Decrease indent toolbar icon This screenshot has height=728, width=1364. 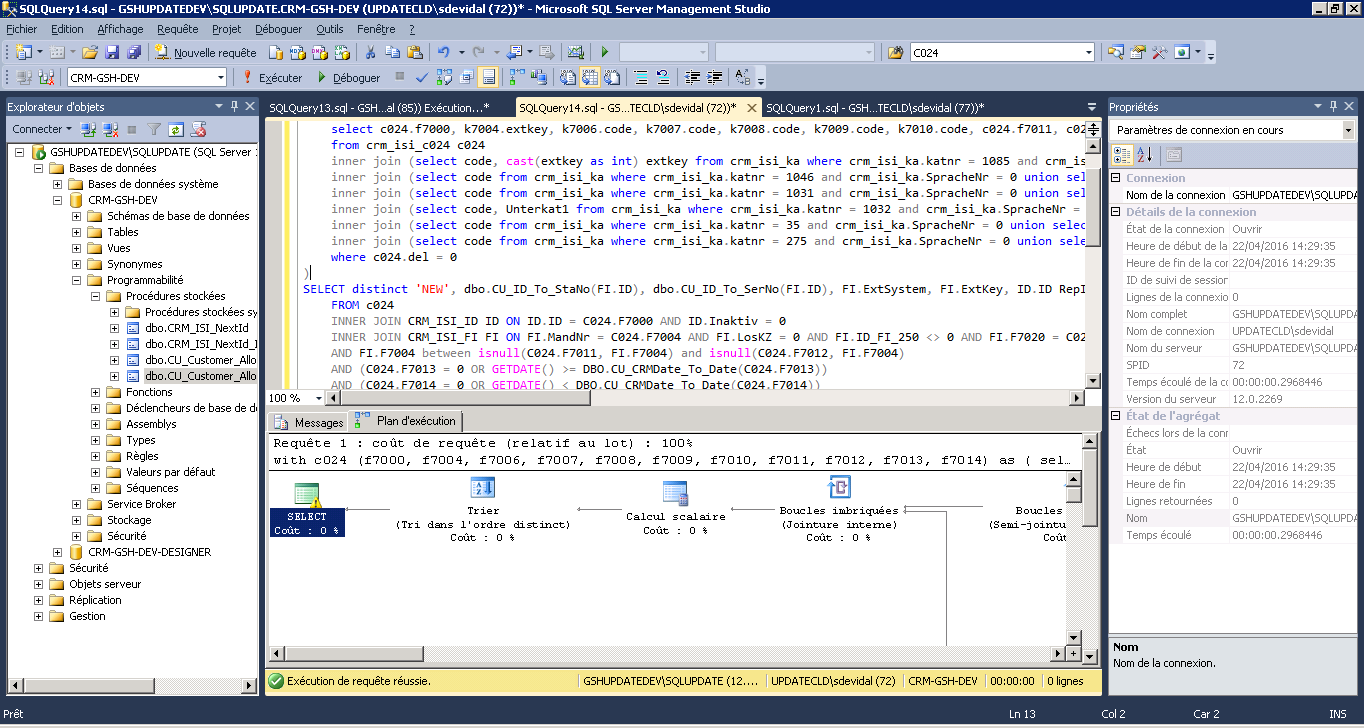(692, 77)
